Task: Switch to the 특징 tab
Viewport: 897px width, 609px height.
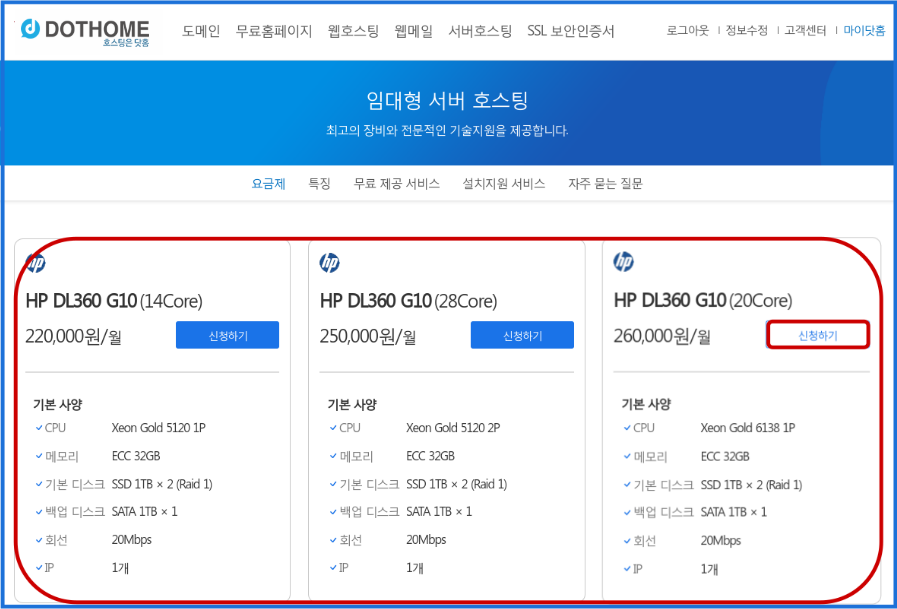Action: [319, 184]
